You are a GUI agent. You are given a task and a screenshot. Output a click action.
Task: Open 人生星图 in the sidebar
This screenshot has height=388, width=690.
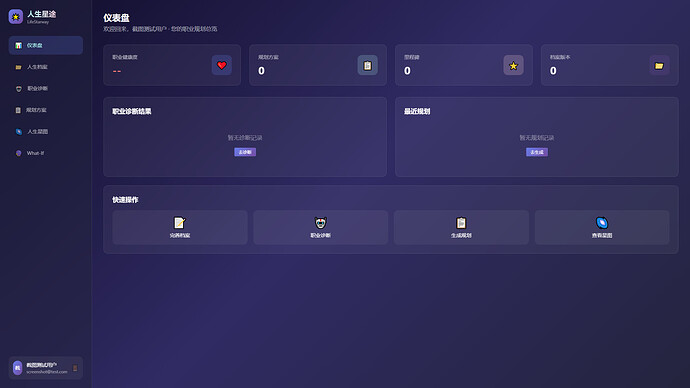(x=46, y=132)
